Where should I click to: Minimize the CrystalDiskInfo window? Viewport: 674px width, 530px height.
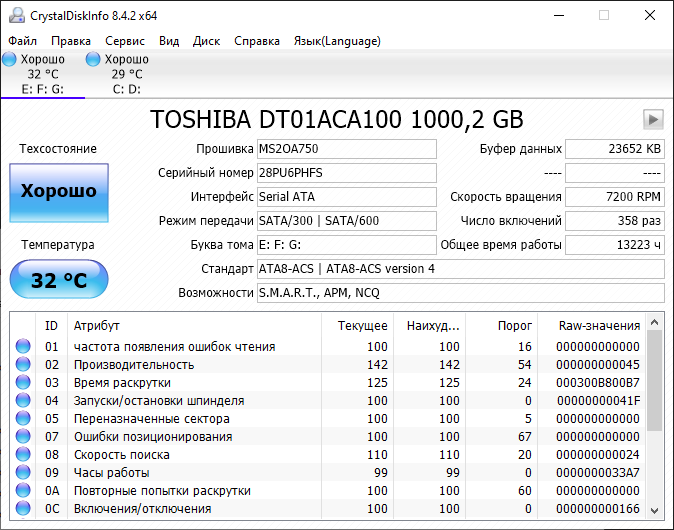559,15
